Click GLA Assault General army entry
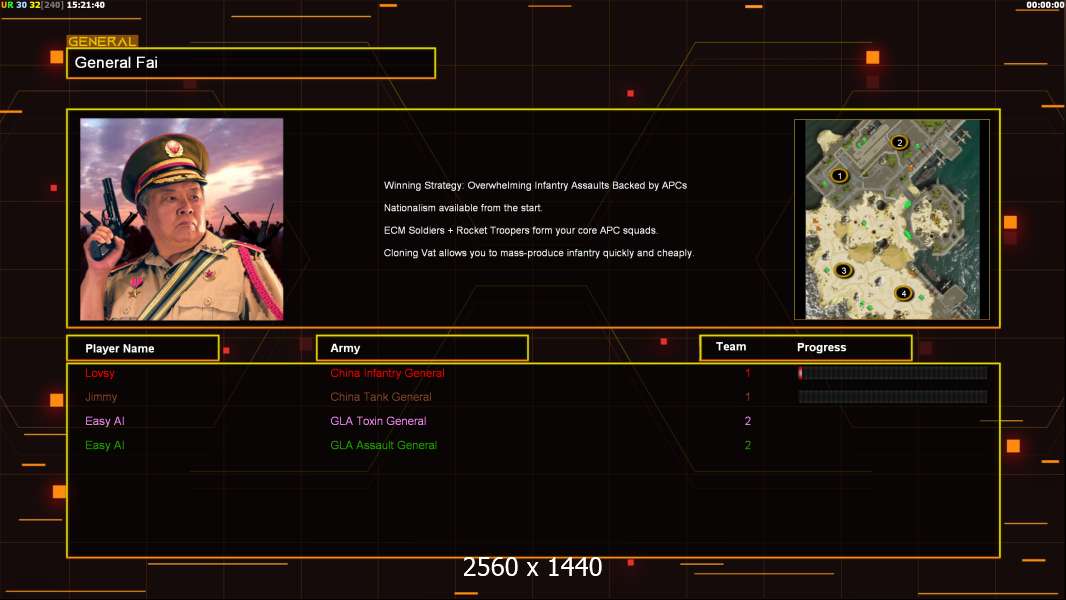The width and height of the screenshot is (1066, 600). pyautogui.click(x=383, y=445)
